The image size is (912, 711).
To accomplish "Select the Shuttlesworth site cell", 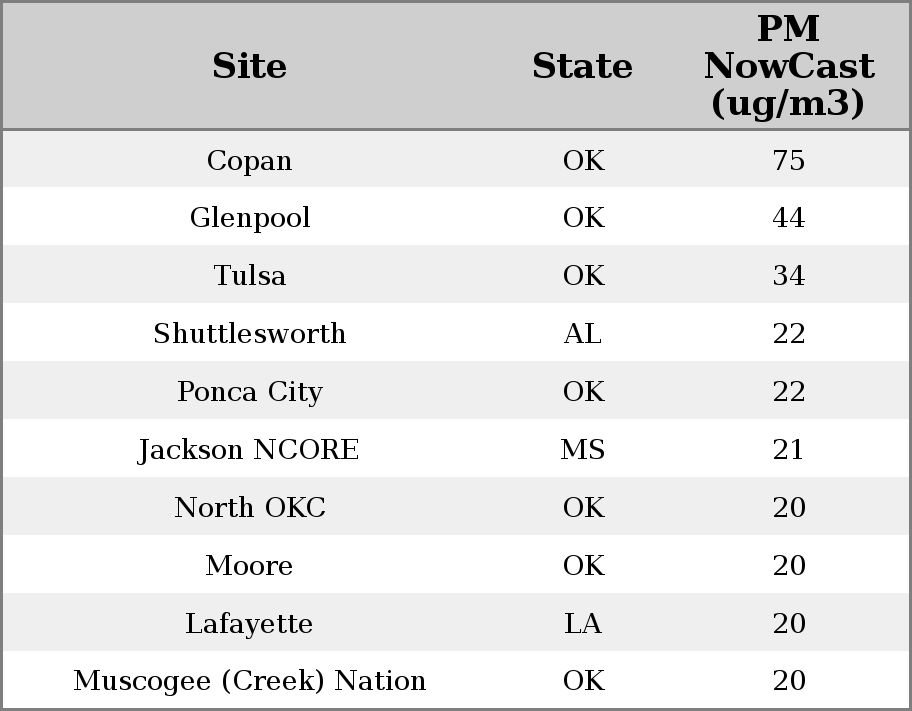I will [x=249, y=333].
